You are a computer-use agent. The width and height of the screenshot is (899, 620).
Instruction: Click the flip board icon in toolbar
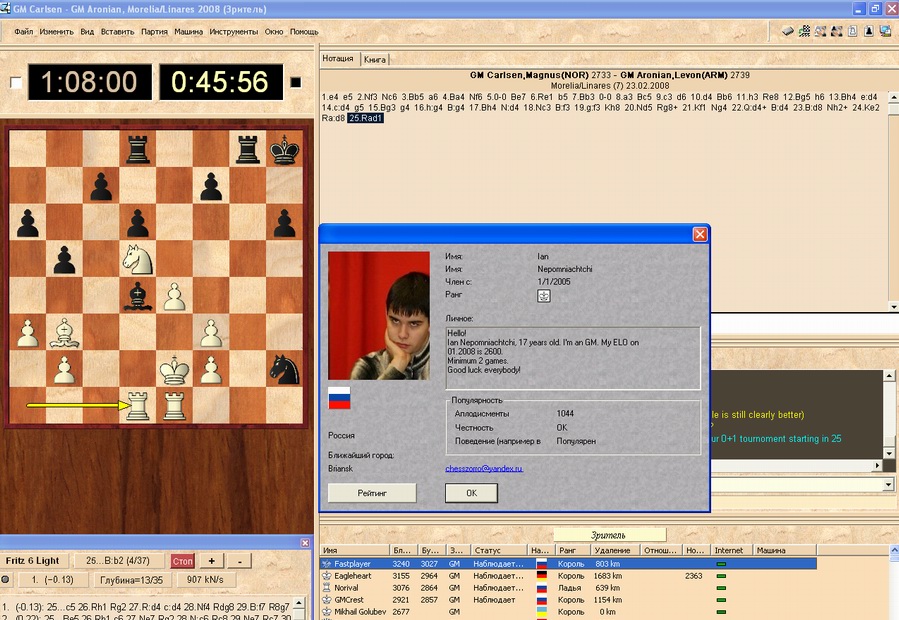804,31
